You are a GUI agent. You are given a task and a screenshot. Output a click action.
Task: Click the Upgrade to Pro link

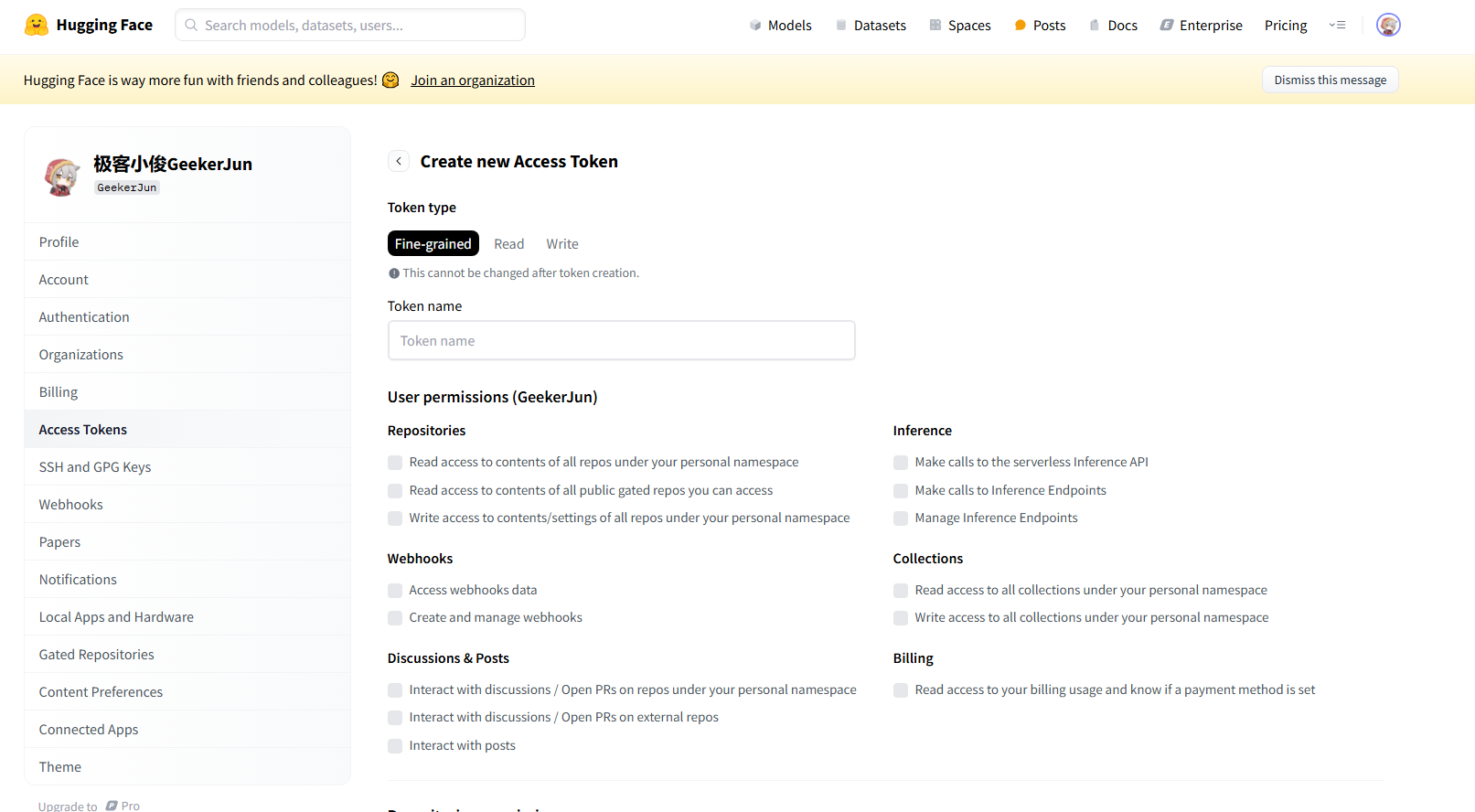point(89,806)
